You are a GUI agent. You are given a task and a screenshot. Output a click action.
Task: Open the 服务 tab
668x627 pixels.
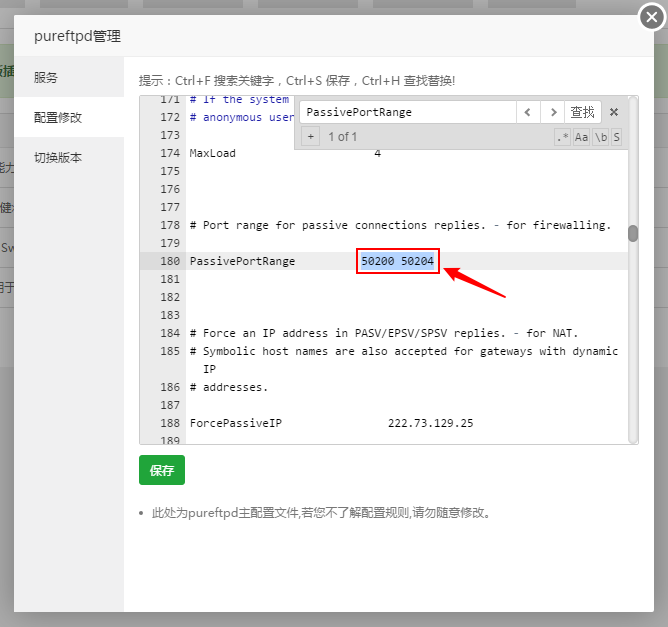(x=46, y=77)
